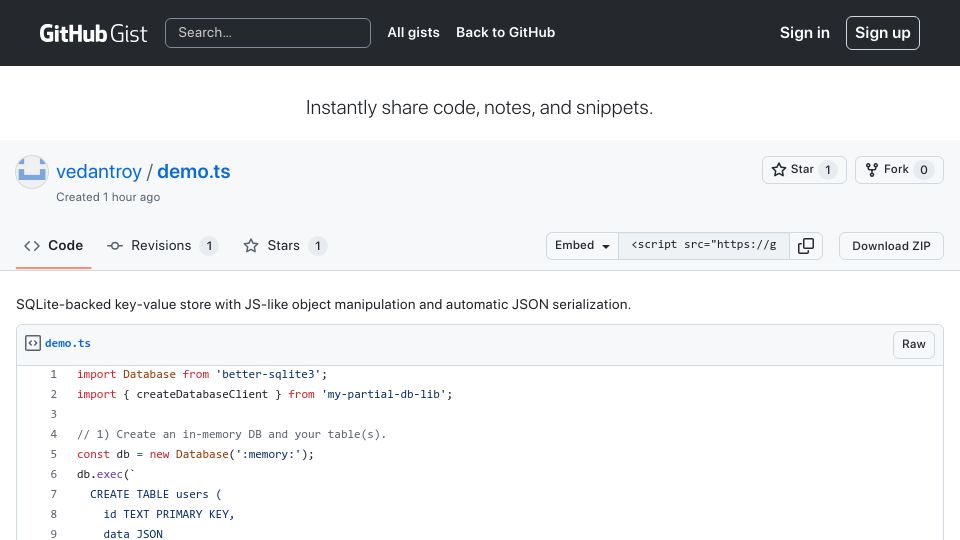The image size is (960, 540).
Task: Fork this gist
Action: (x=899, y=170)
